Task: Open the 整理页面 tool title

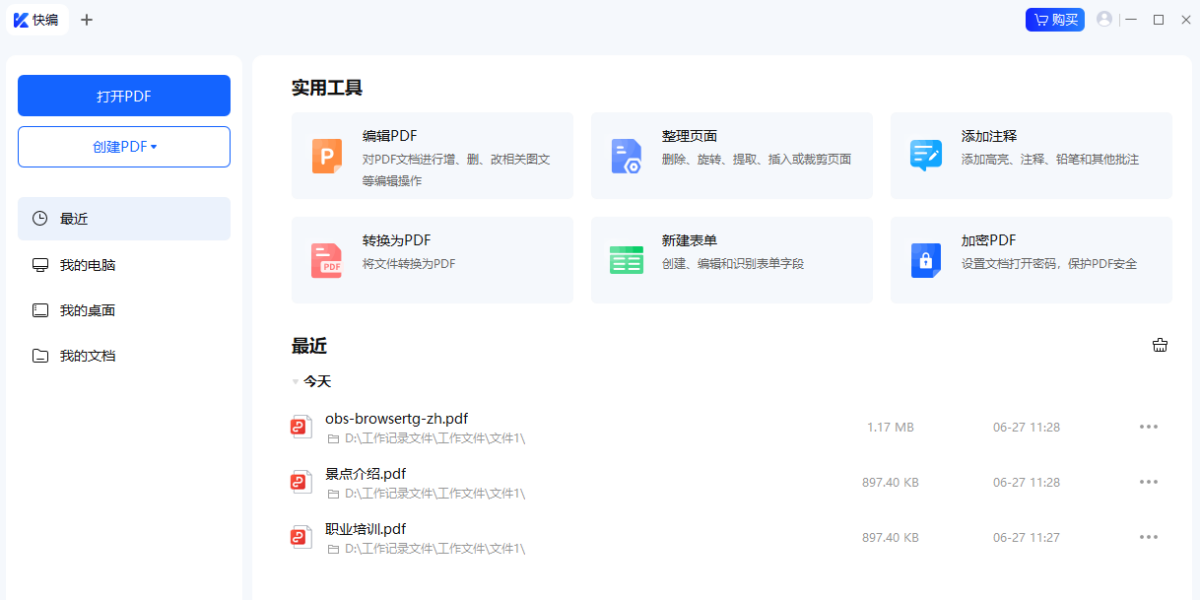Action: pyautogui.click(x=689, y=136)
